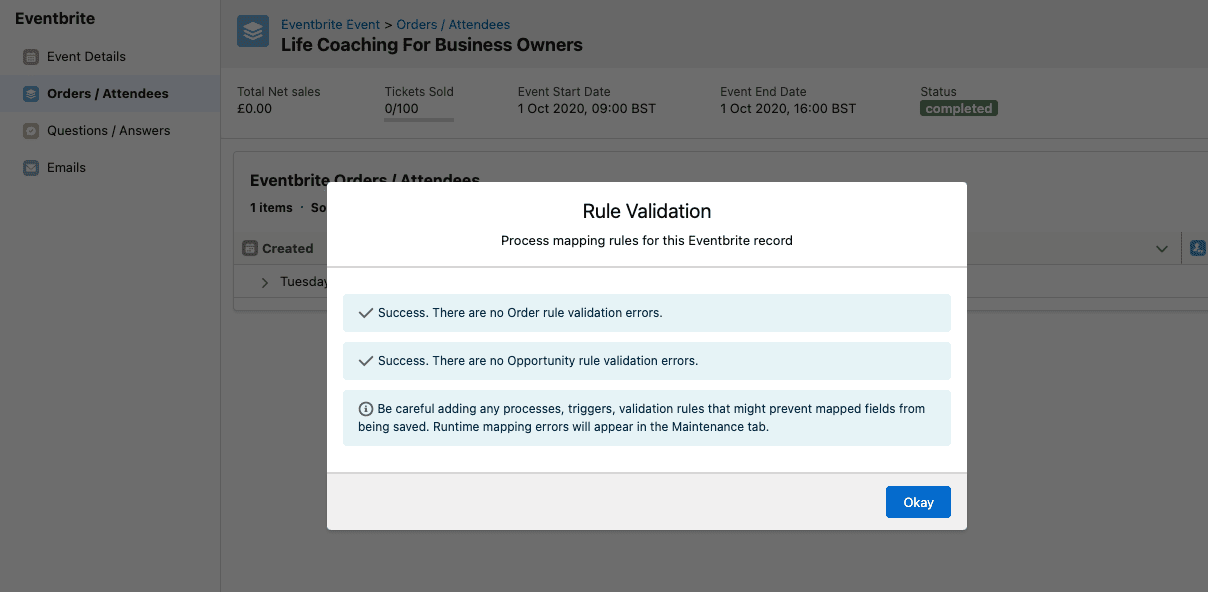
Task: Click the Okay button in Rule Validation dialog
Action: click(x=918, y=502)
